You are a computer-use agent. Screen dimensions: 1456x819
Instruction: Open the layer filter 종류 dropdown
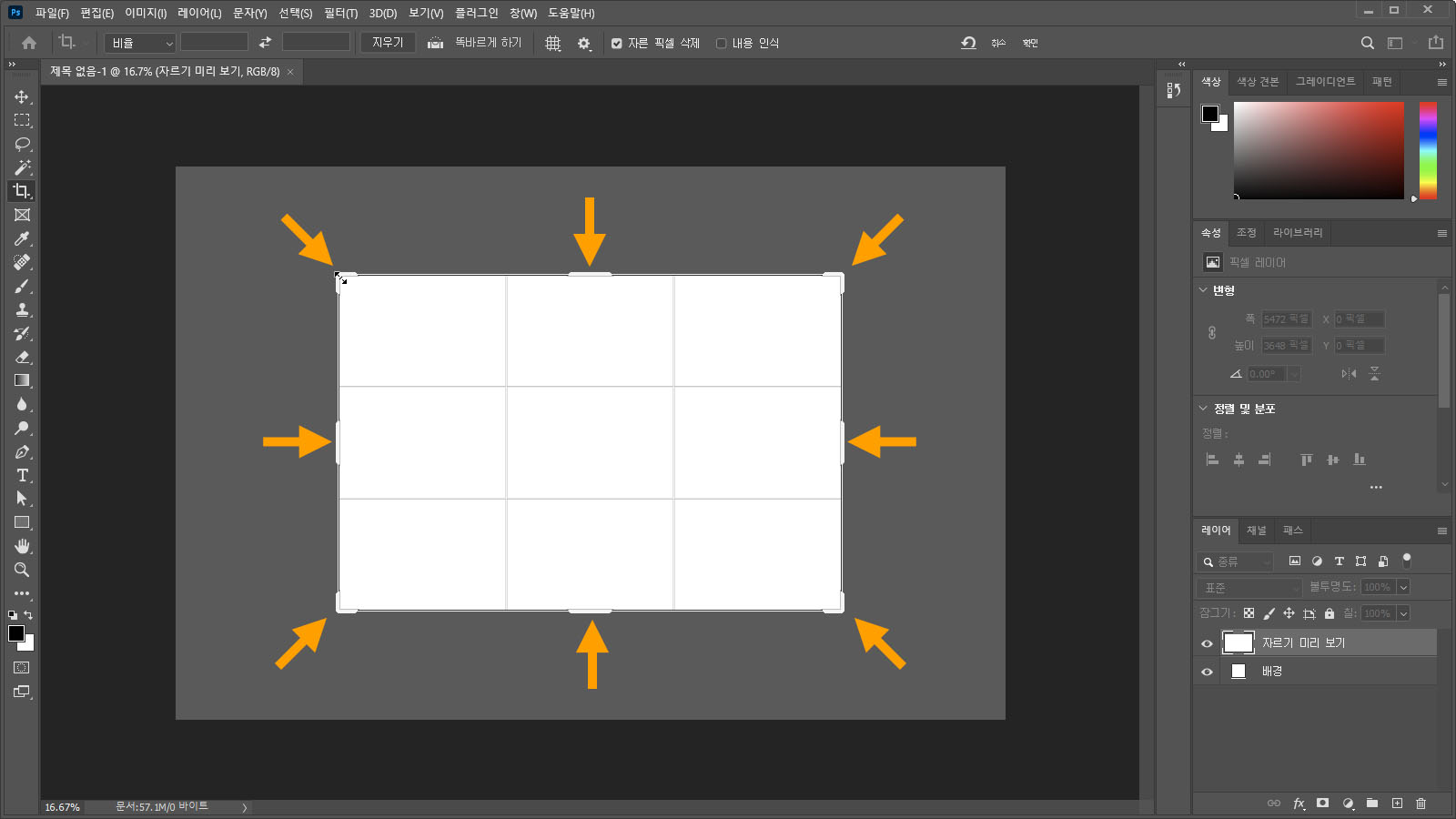pyautogui.click(x=1235, y=561)
